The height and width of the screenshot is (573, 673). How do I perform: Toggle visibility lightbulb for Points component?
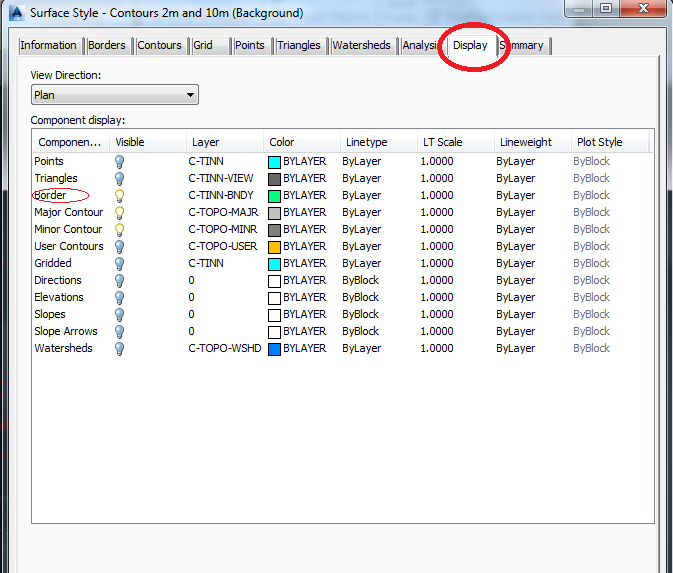(120, 161)
